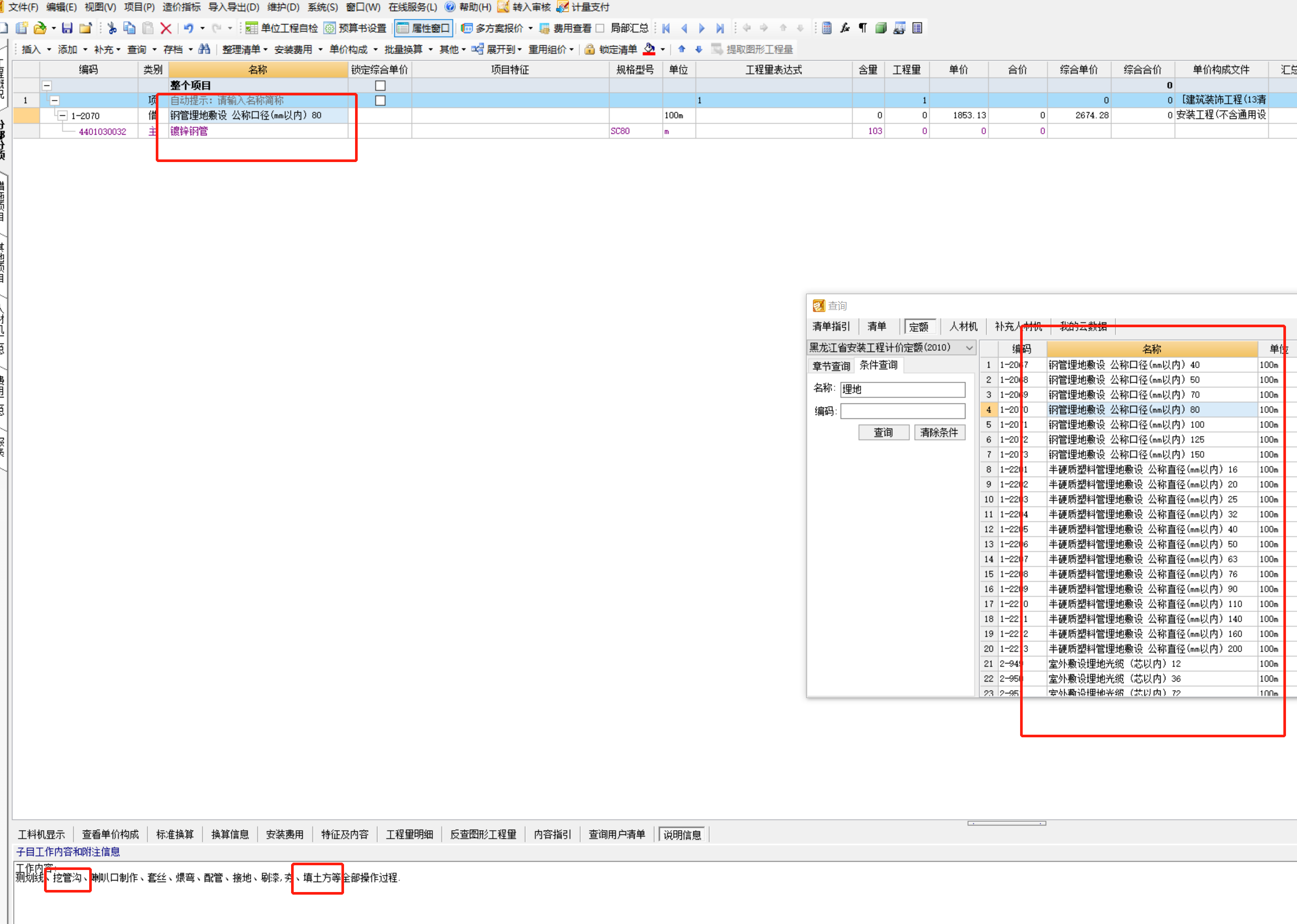Click the Paste clipboard icon
This screenshot has height=924, width=1297.
pos(148,28)
